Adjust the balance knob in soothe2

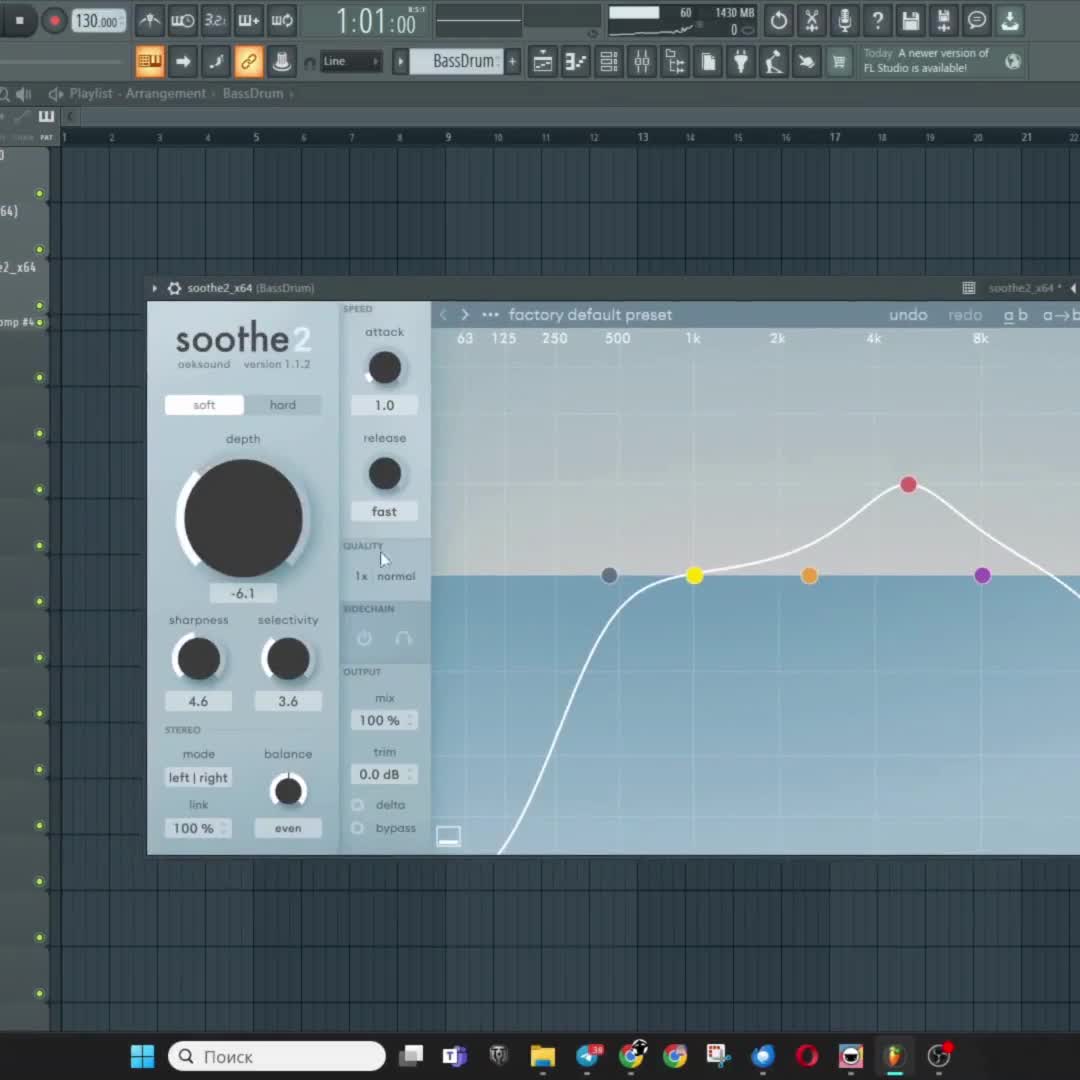(x=288, y=791)
